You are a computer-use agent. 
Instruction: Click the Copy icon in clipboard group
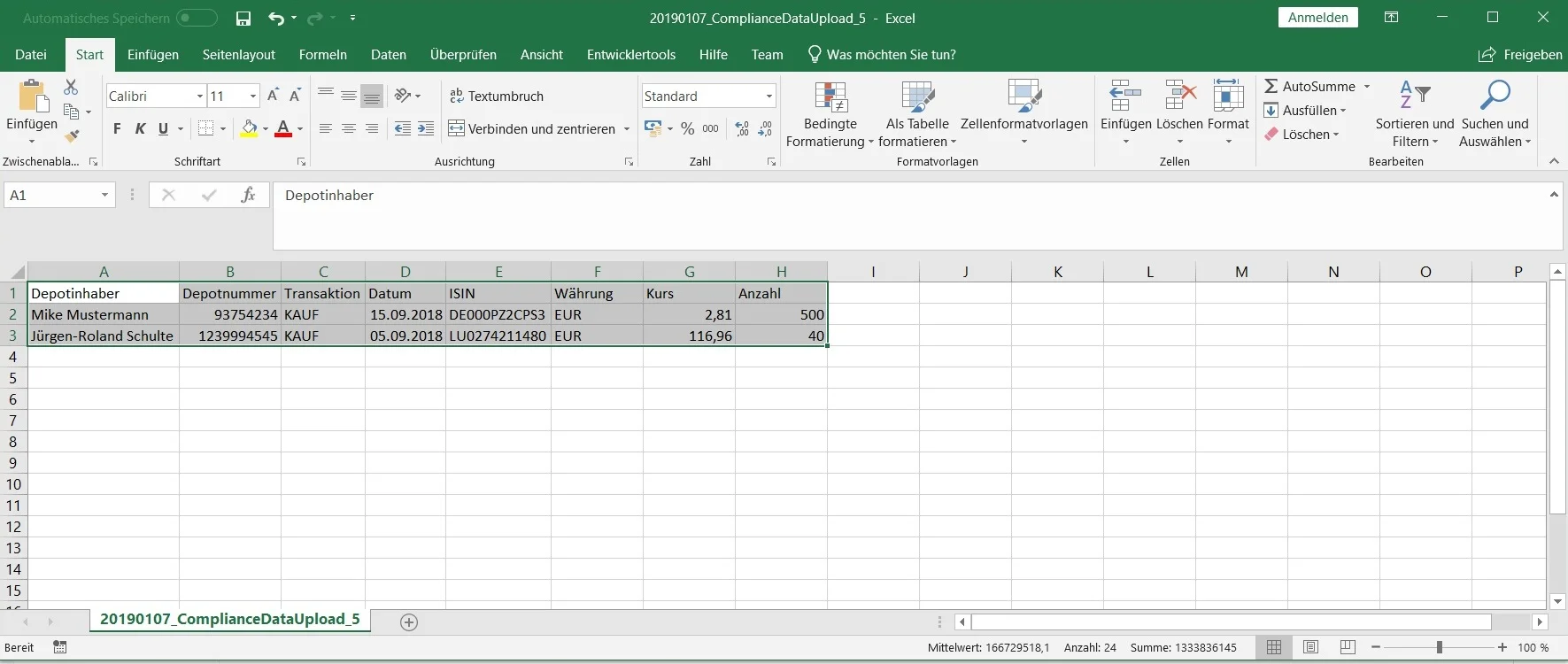click(x=72, y=112)
